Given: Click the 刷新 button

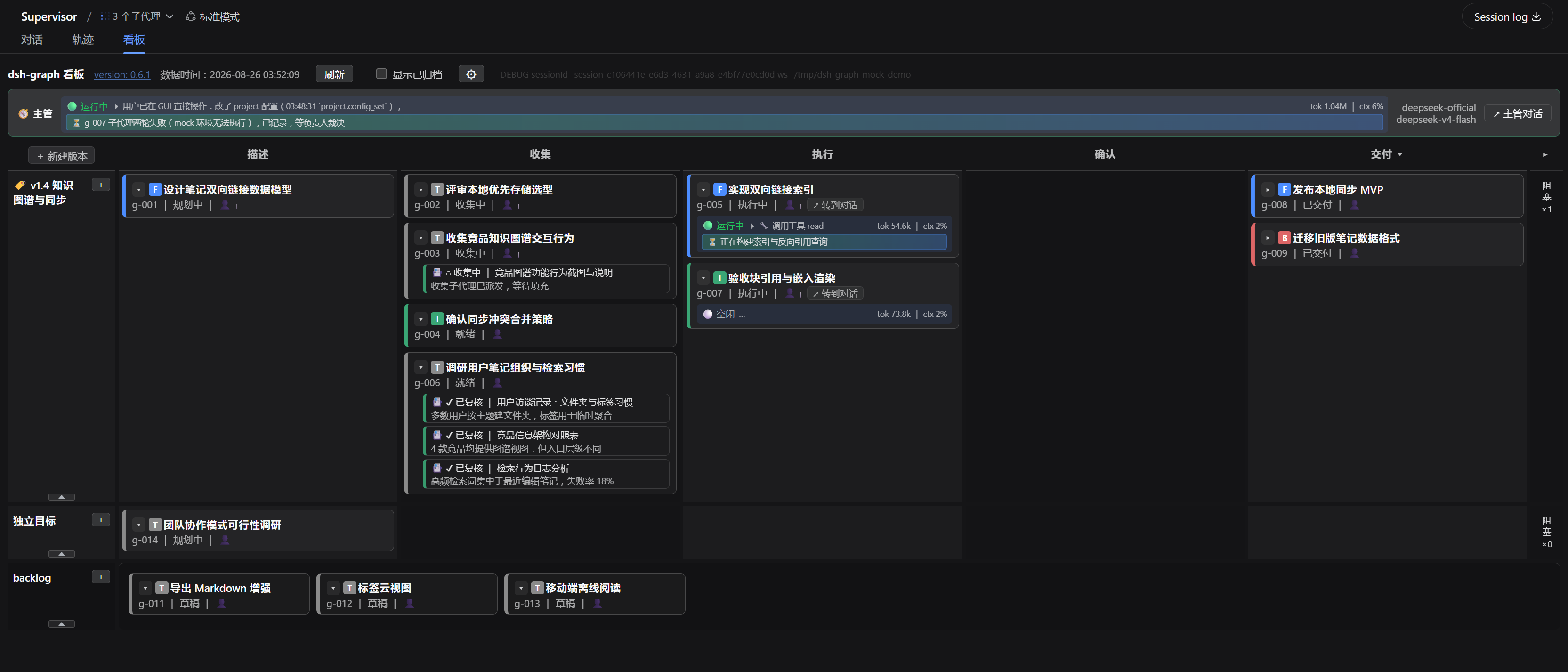Looking at the screenshot, I should coord(334,74).
